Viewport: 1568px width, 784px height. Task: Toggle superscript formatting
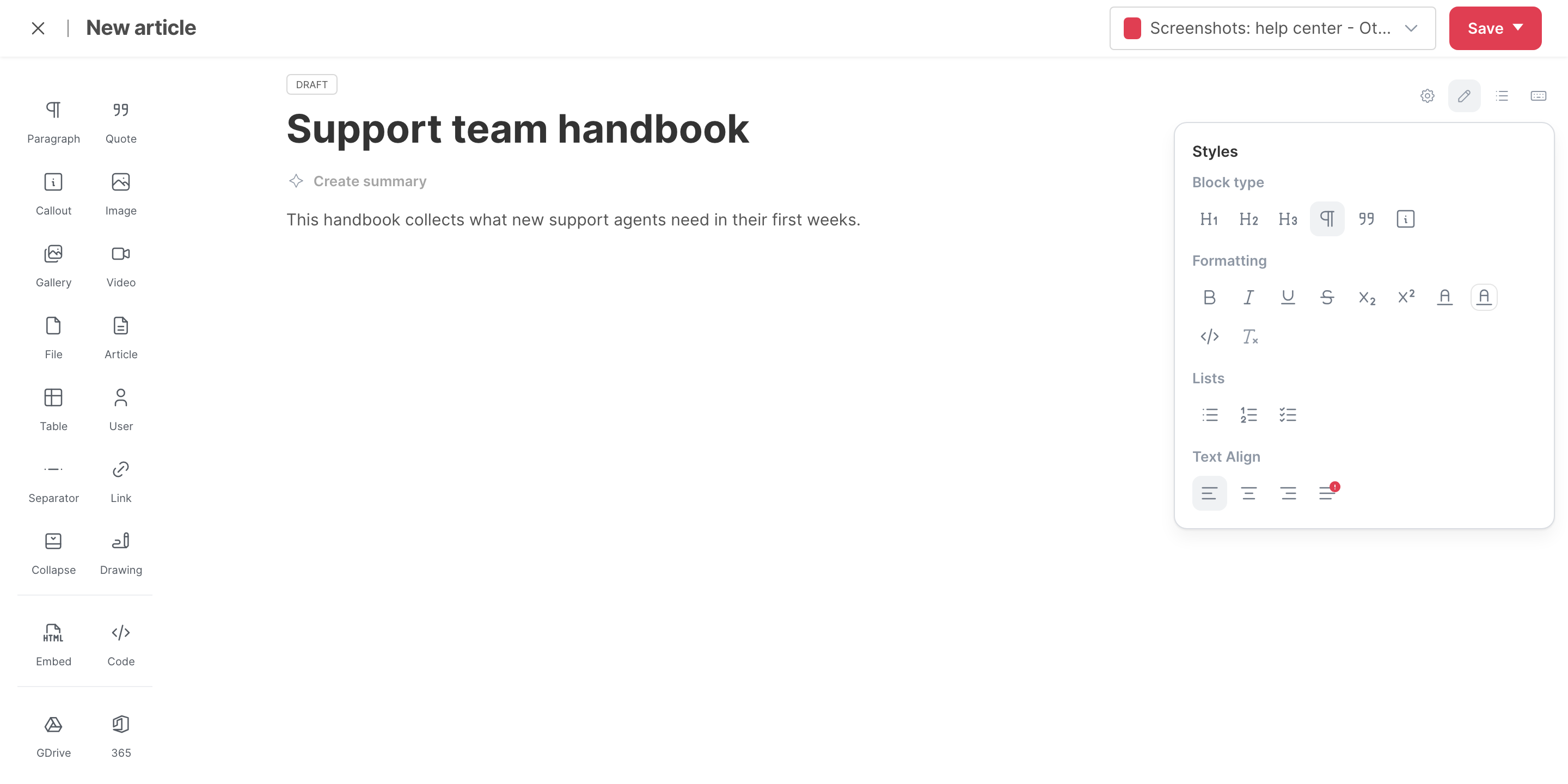click(1405, 297)
